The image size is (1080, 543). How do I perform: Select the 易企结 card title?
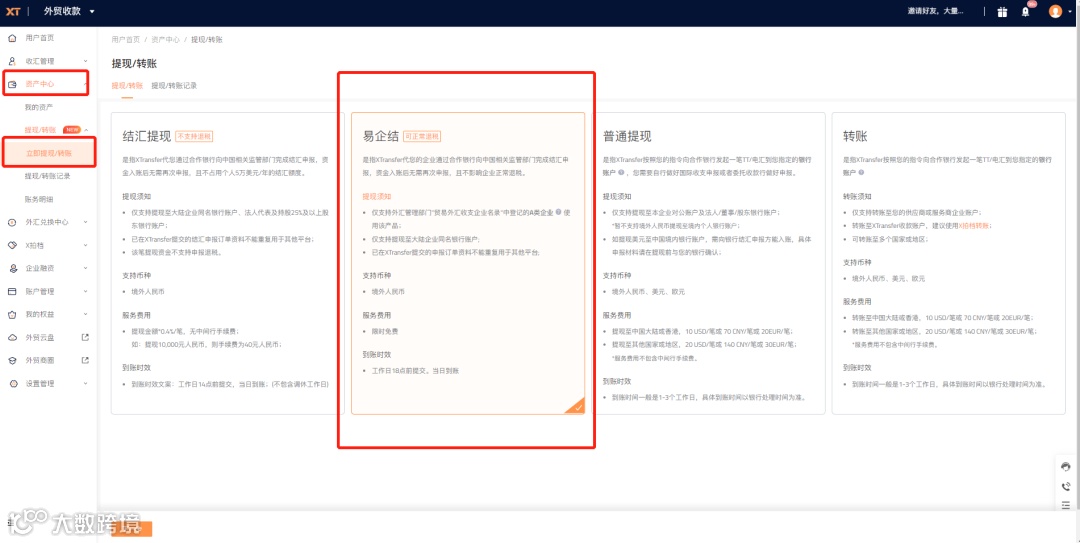(x=381, y=136)
